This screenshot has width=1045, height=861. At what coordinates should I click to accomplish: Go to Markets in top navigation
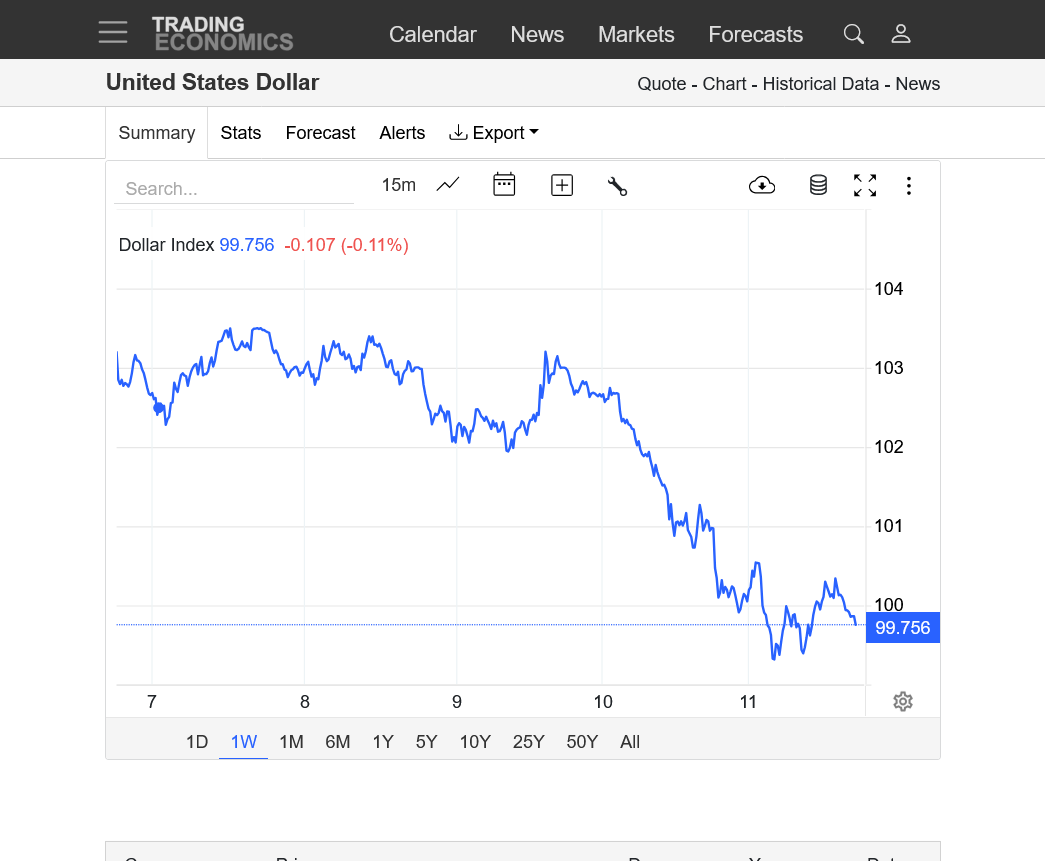(x=636, y=34)
